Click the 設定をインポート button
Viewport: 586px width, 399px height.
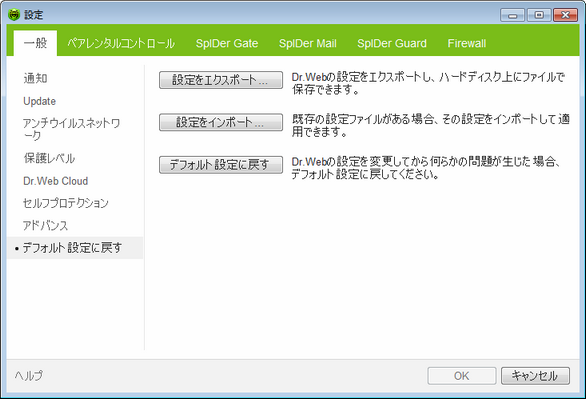pyautogui.click(x=221, y=123)
